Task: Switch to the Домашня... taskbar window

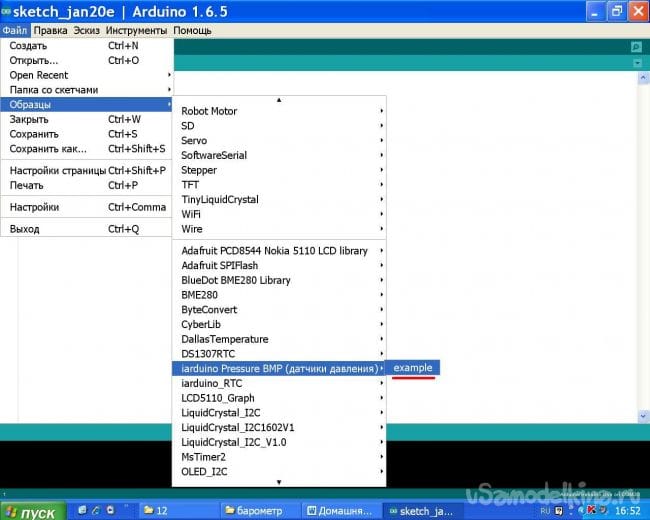Action: (x=340, y=510)
